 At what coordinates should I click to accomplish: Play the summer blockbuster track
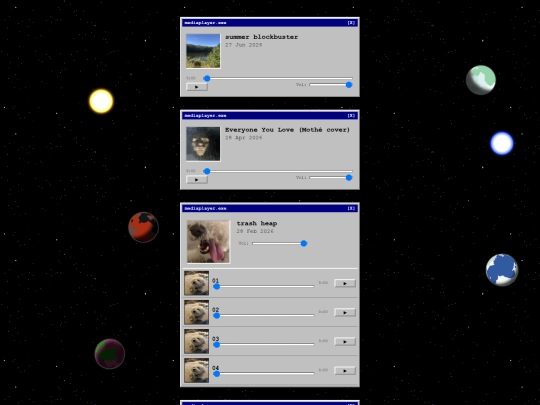[x=197, y=87]
